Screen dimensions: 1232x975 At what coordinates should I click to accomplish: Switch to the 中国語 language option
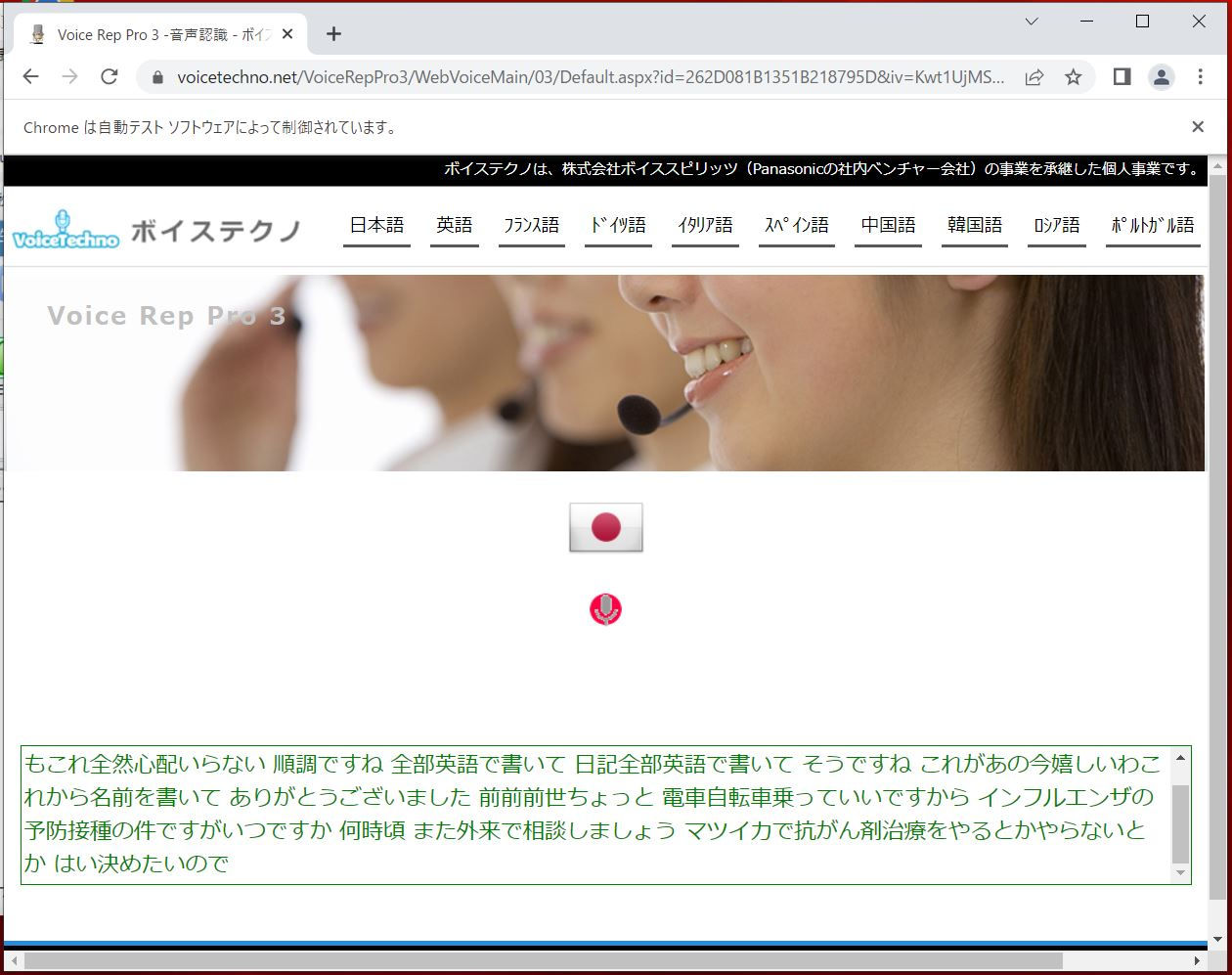[x=887, y=224]
